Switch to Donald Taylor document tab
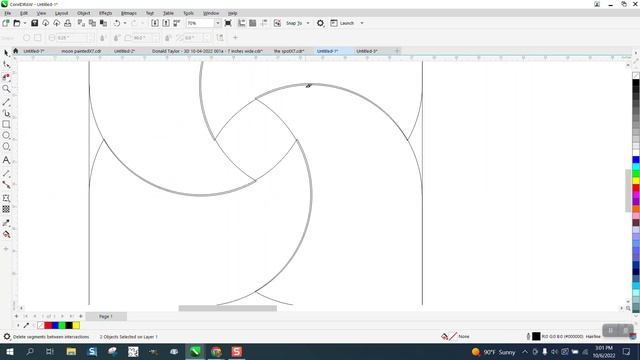The width and height of the screenshot is (640, 360). point(207,51)
